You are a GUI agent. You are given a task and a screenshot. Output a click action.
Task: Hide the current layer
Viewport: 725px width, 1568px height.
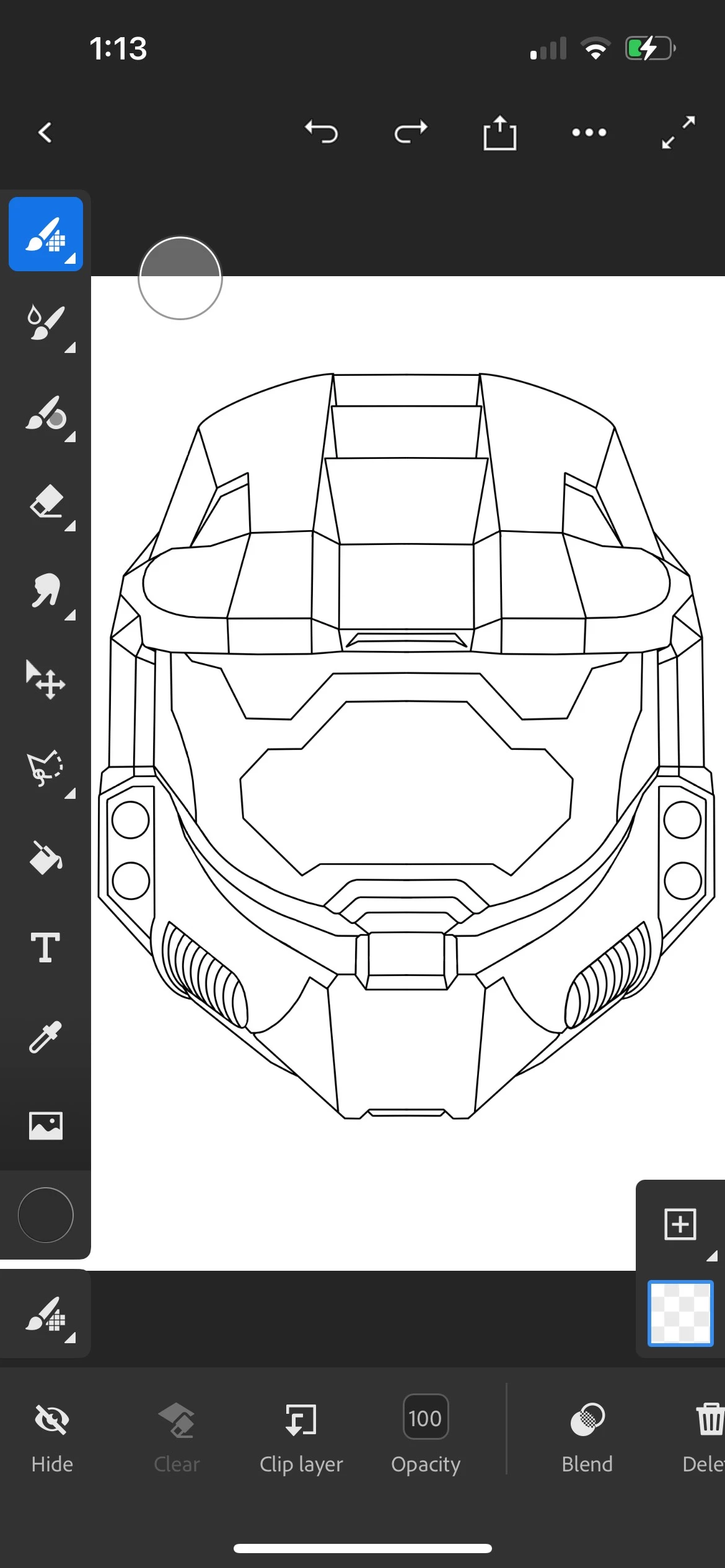[52, 1437]
